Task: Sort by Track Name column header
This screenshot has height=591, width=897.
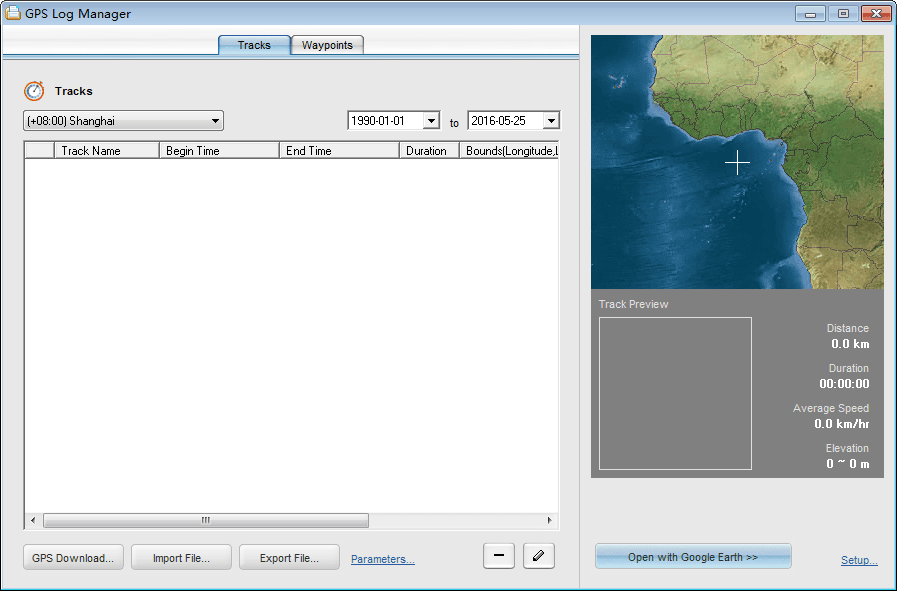Action: coord(106,150)
